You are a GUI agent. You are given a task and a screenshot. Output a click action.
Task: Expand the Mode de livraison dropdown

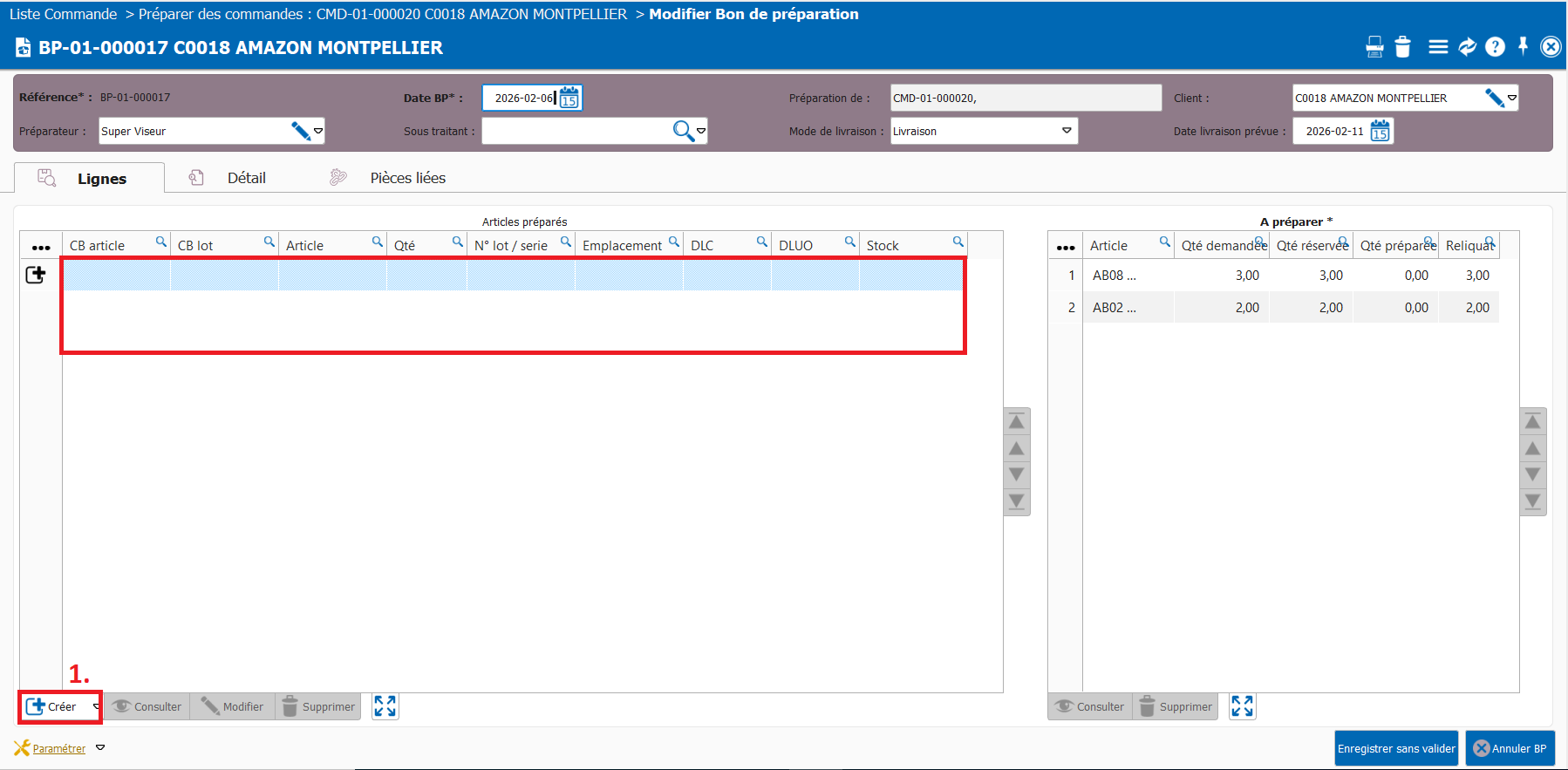tap(1066, 131)
